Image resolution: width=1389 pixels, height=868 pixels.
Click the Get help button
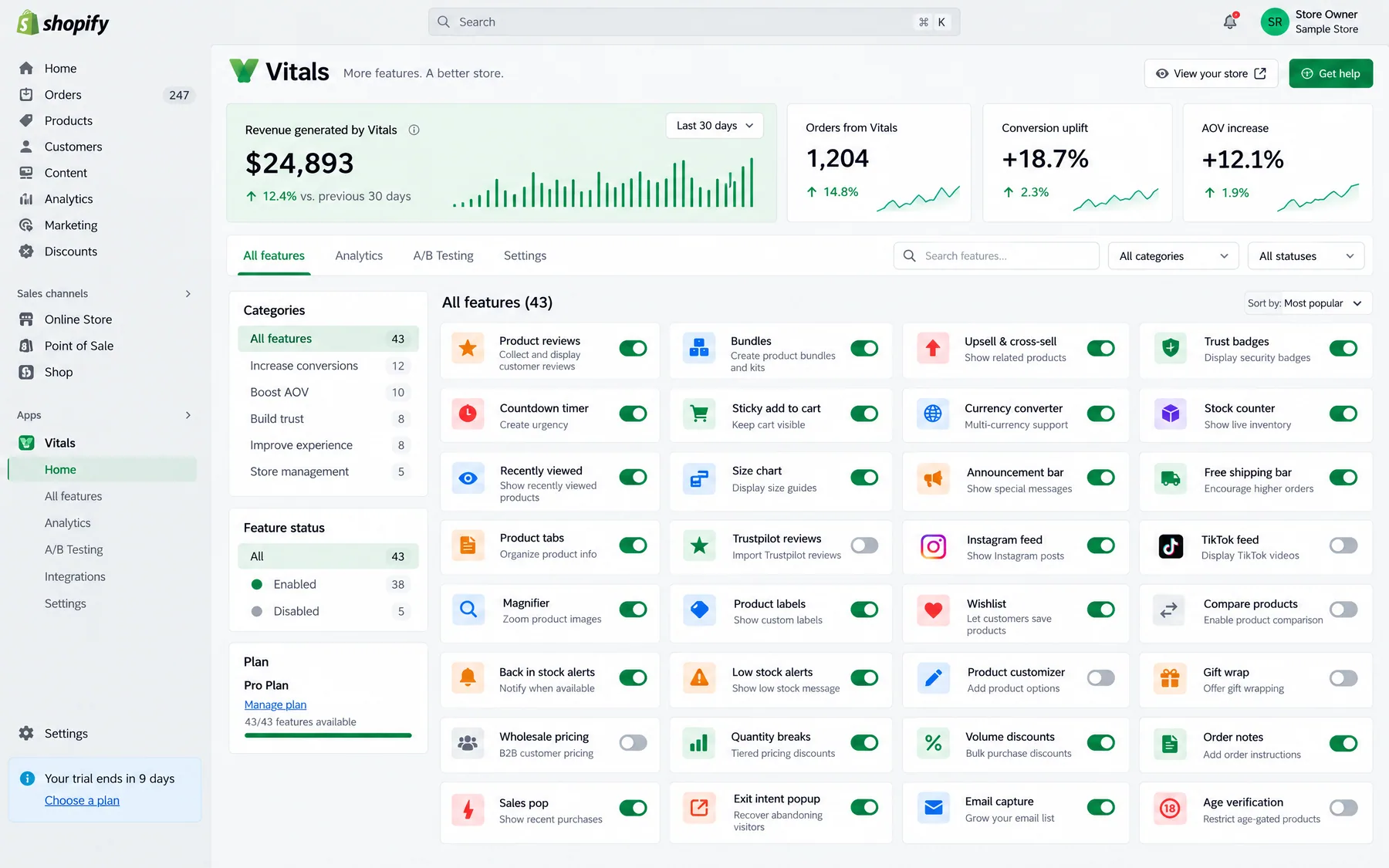pos(1331,73)
